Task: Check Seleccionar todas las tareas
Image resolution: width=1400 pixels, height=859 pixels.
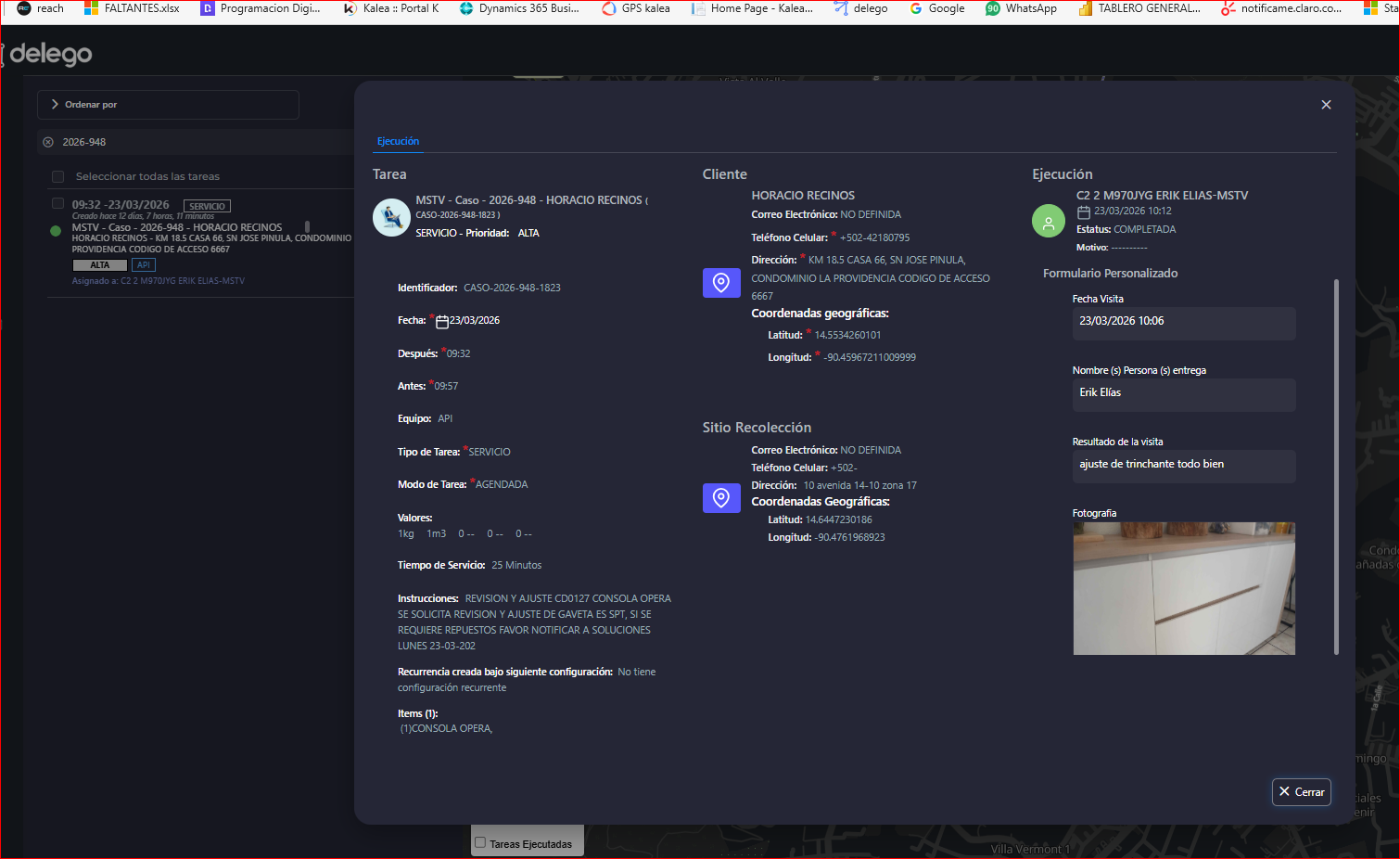Action: pyautogui.click(x=57, y=176)
